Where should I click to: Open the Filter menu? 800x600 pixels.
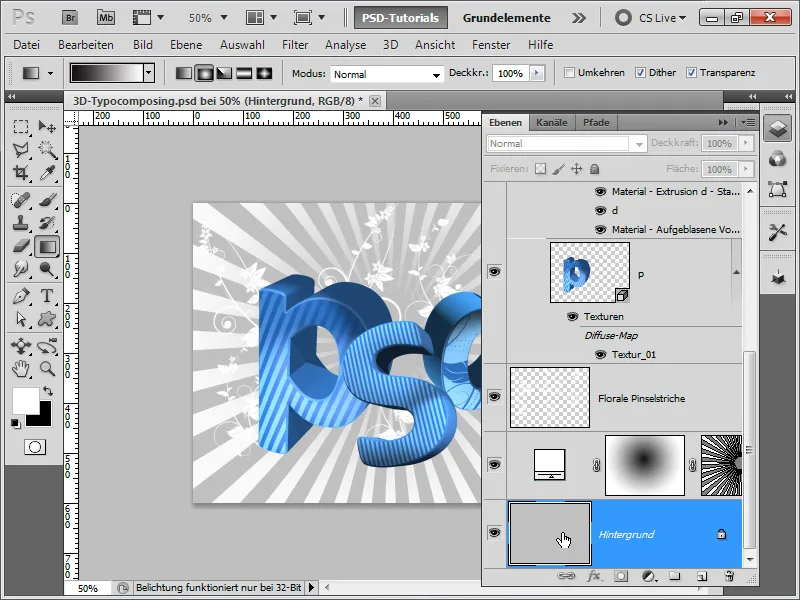[x=295, y=45]
